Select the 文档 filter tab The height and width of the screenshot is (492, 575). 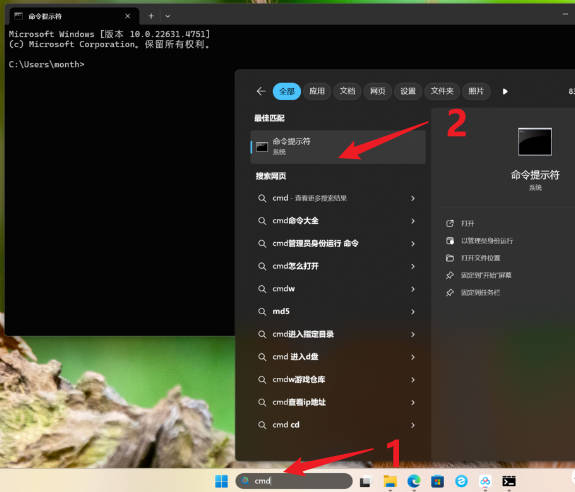point(347,91)
